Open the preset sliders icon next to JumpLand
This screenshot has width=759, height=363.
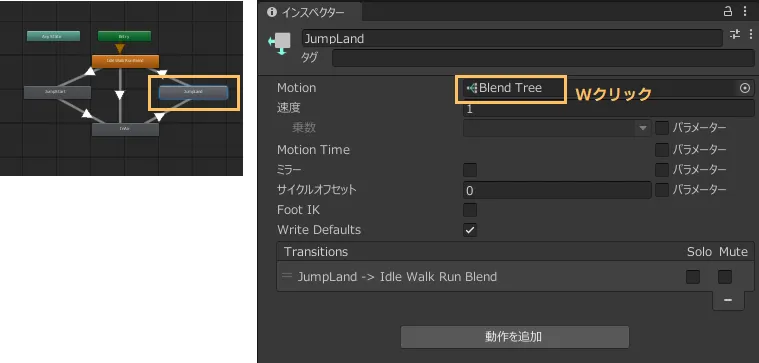735,34
